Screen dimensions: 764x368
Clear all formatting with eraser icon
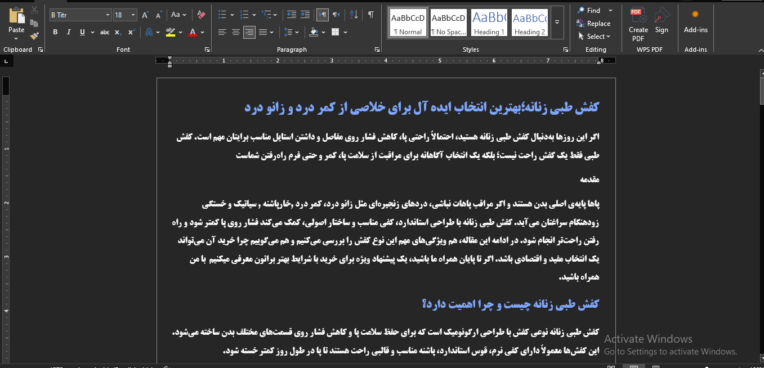click(x=202, y=16)
